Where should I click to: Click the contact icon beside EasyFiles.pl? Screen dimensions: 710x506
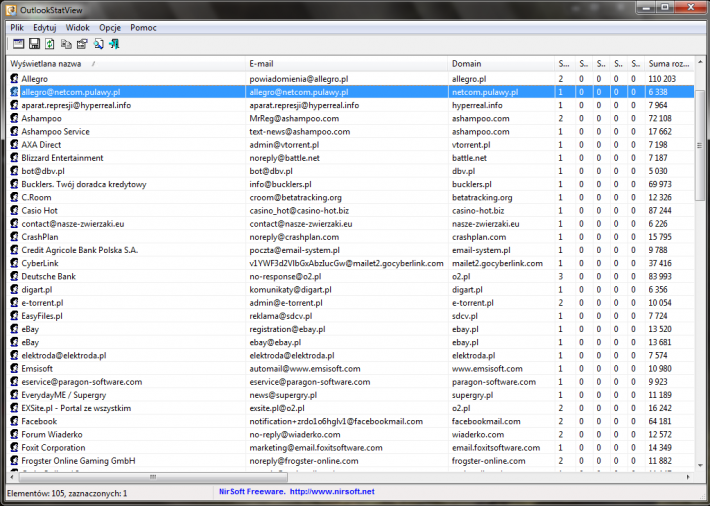pyautogui.click(x=14, y=316)
